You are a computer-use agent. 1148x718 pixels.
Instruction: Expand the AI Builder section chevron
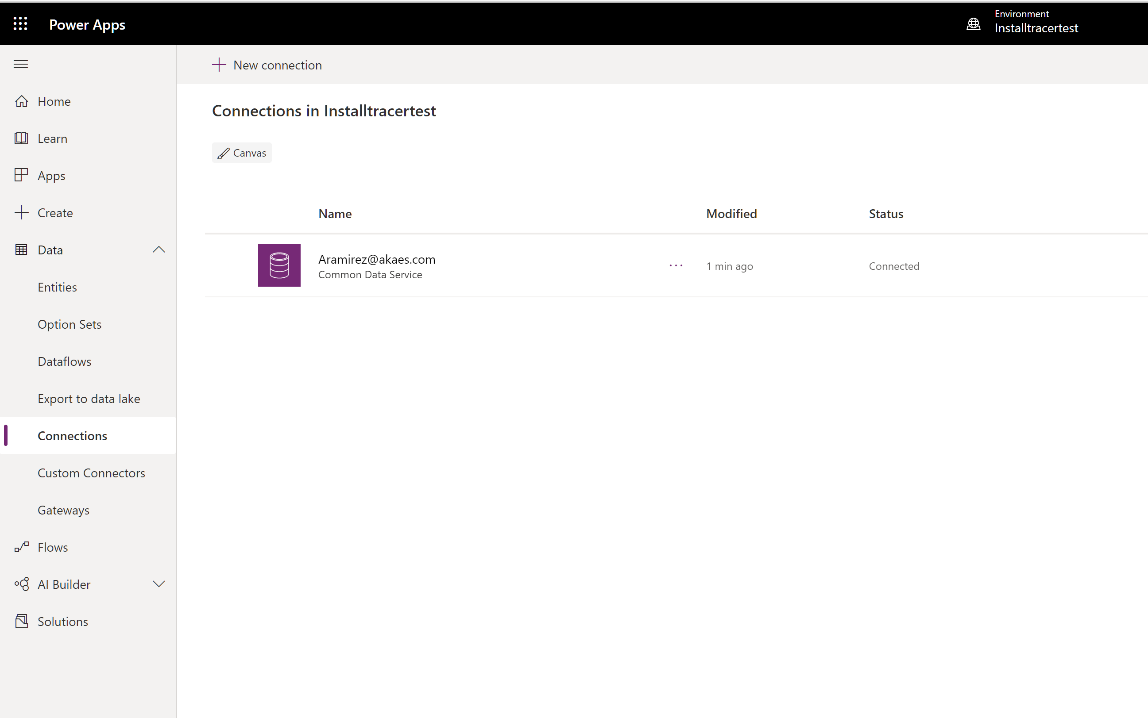coord(158,584)
